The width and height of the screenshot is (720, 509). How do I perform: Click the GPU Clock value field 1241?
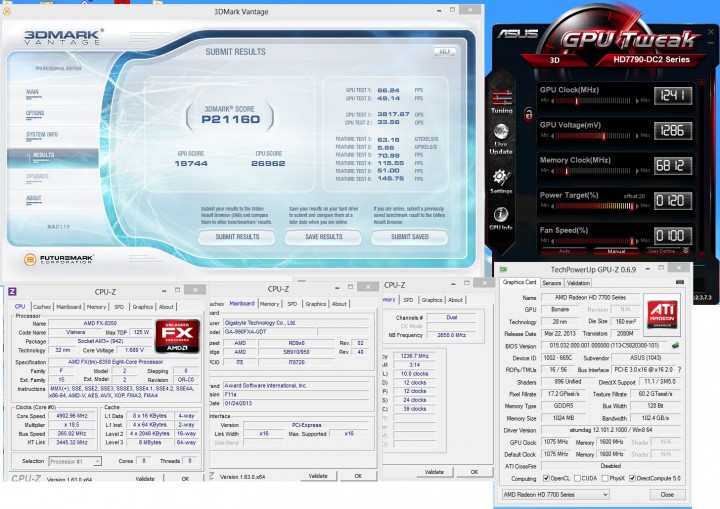click(673, 96)
